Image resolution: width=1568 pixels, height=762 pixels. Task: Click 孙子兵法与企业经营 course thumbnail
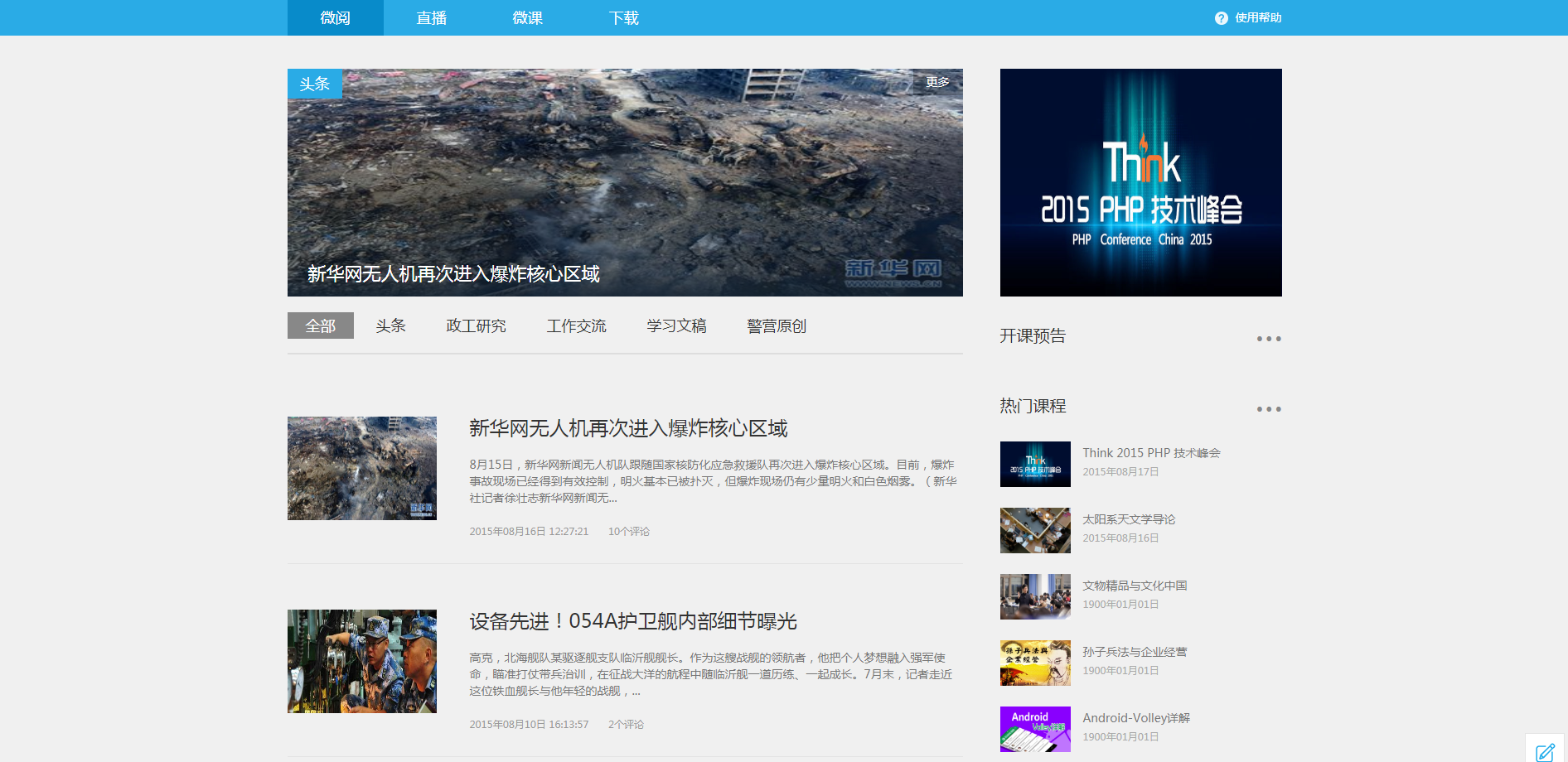click(1035, 663)
